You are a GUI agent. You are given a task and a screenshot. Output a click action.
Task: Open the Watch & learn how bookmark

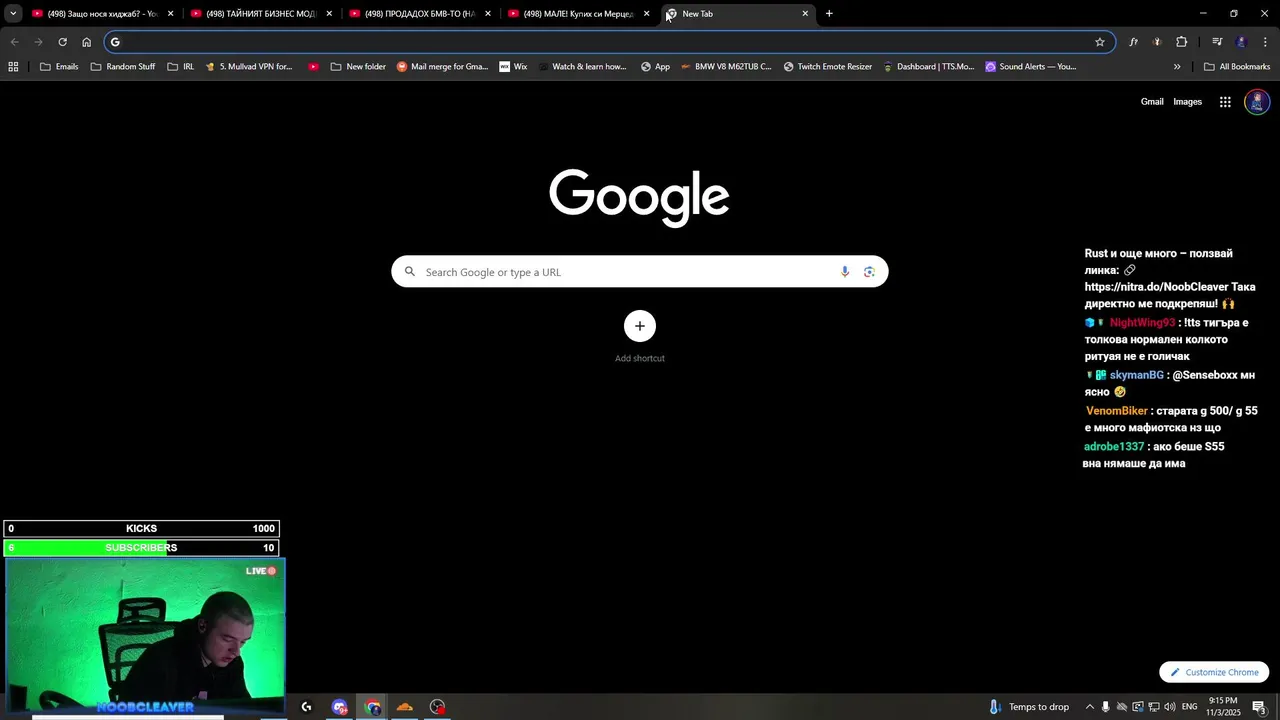point(581,67)
